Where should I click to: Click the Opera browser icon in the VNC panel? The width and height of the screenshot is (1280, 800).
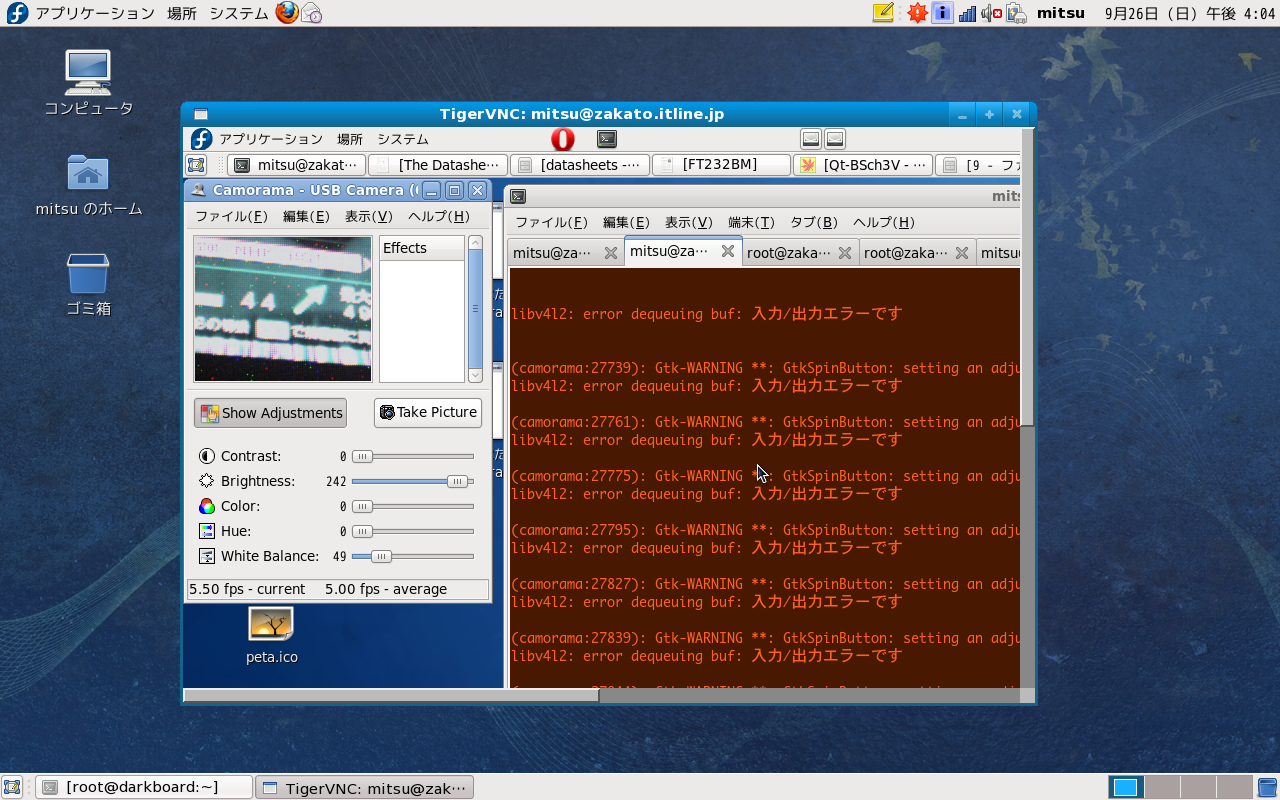point(562,139)
